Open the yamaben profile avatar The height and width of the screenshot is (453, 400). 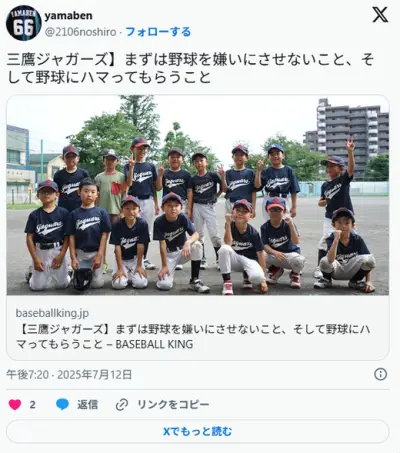(x=23, y=23)
